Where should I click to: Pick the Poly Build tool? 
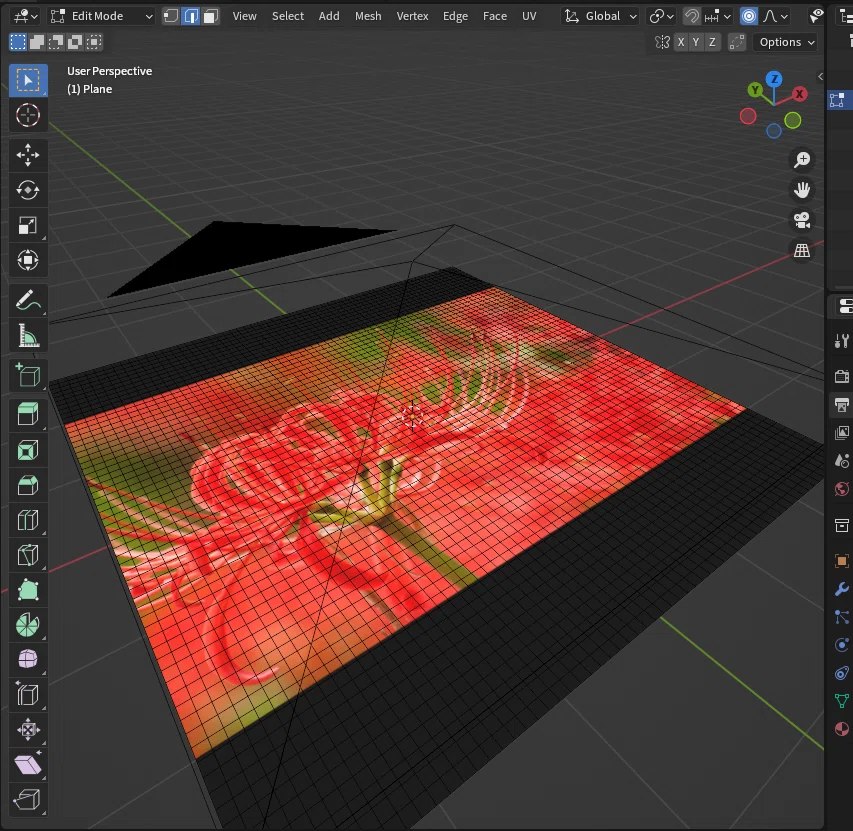coord(28,590)
